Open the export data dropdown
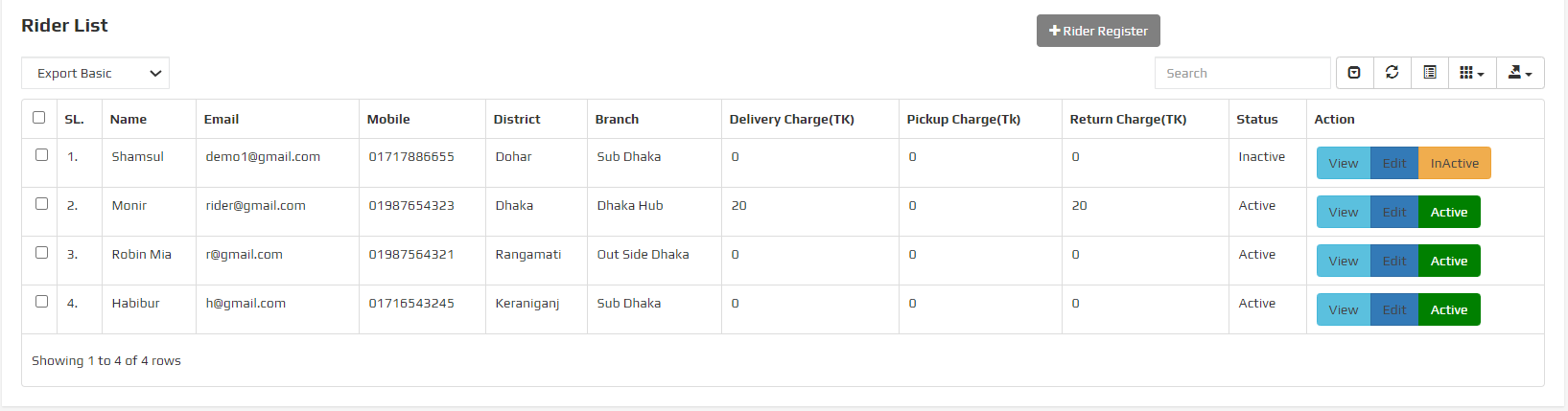1568x411 pixels. click(1520, 73)
